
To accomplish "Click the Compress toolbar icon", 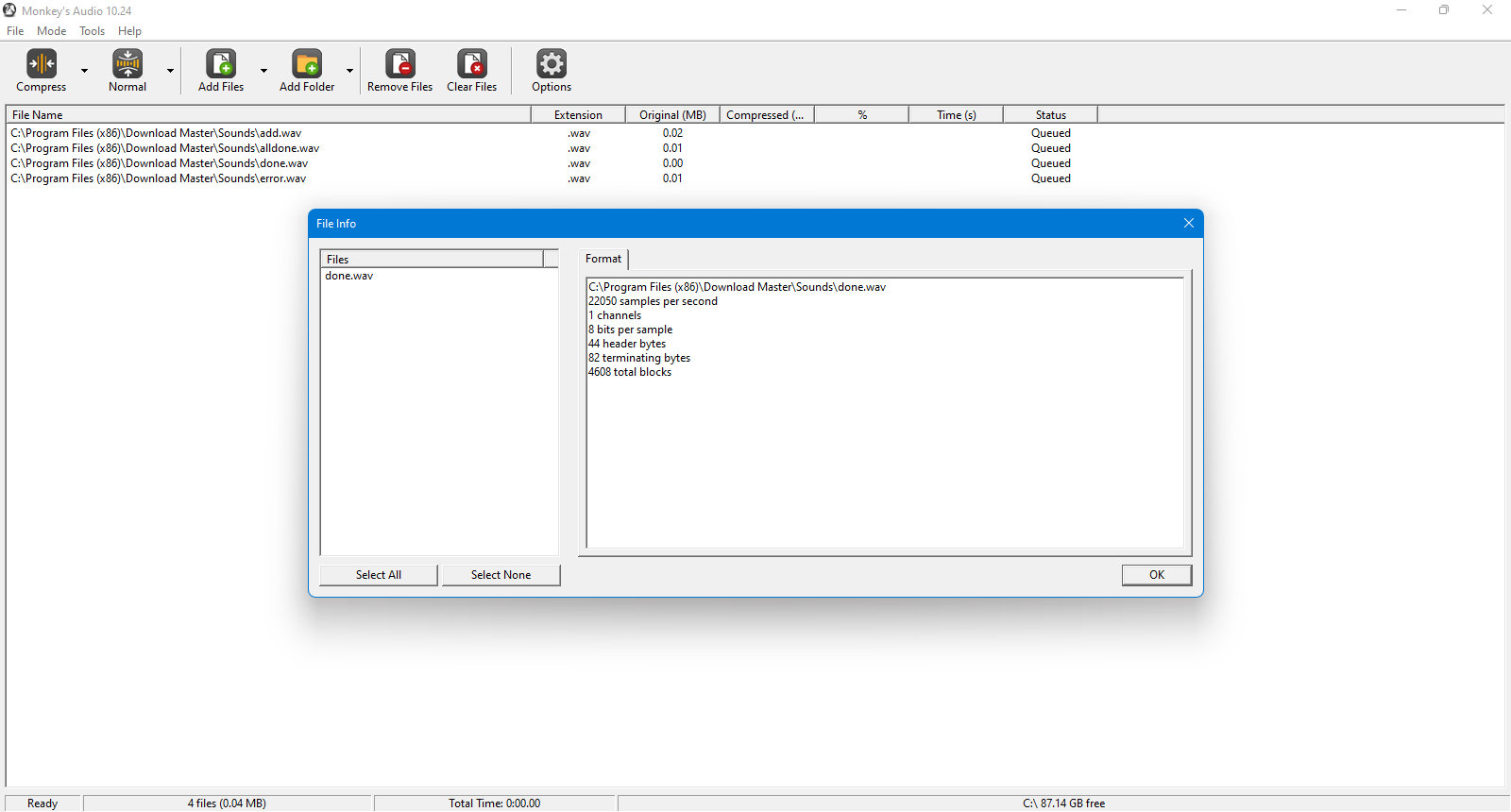I will tap(42, 63).
